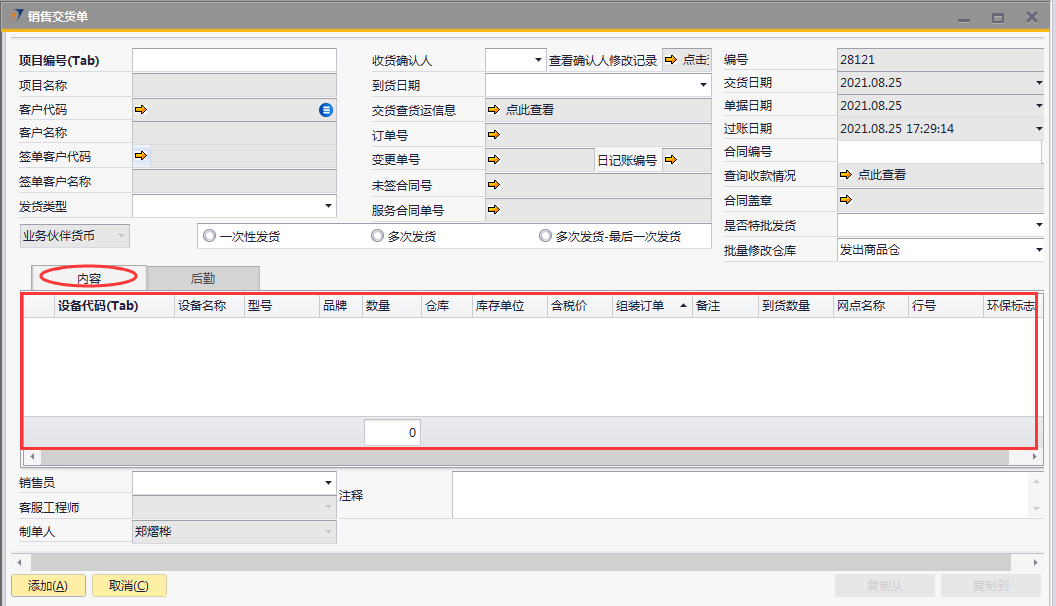1056x606 pixels.
Task: Switch to the 内容 tab
Action: coord(89,279)
